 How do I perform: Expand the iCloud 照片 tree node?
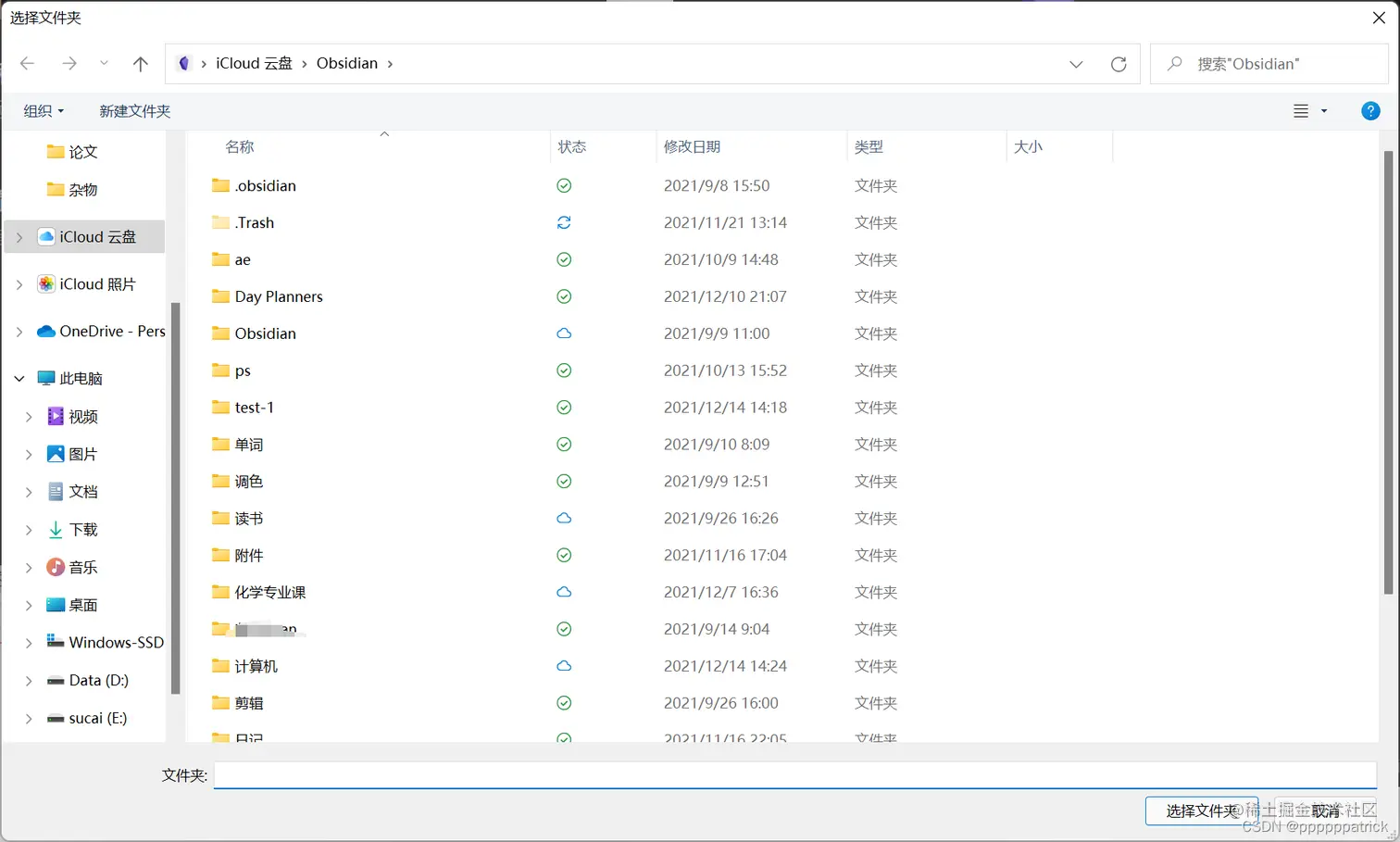point(19,284)
